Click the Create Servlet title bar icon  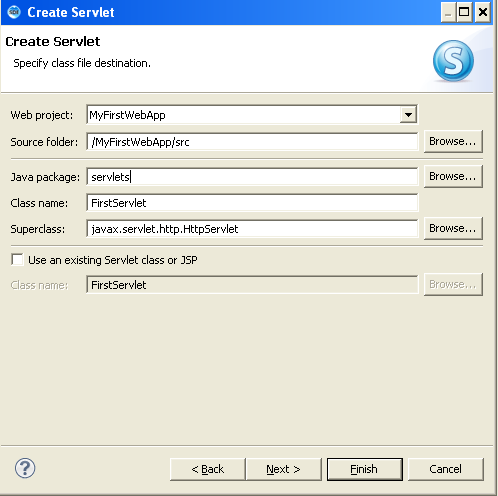[x=14, y=12]
